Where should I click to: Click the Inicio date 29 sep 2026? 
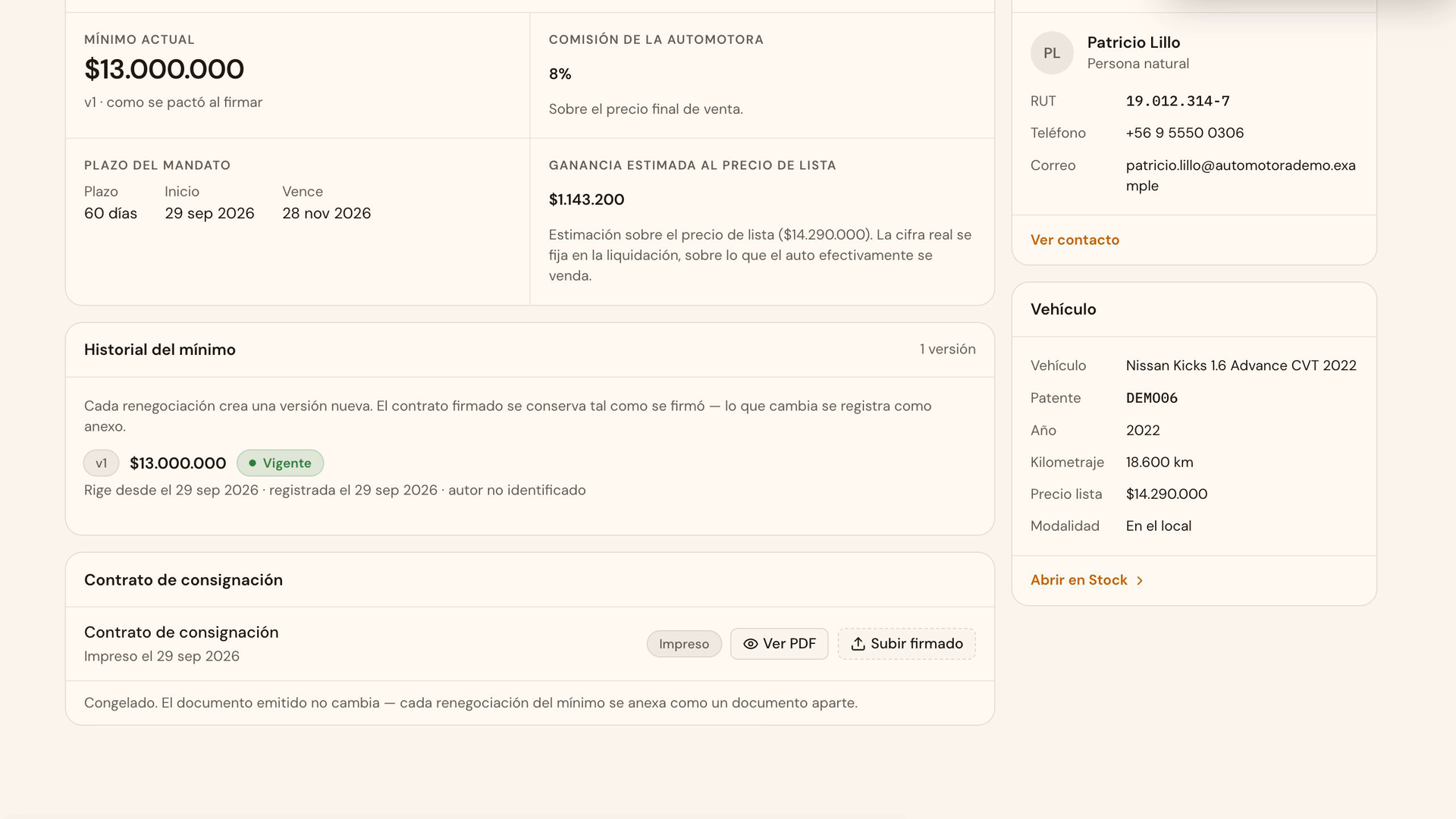click(209, 214)
